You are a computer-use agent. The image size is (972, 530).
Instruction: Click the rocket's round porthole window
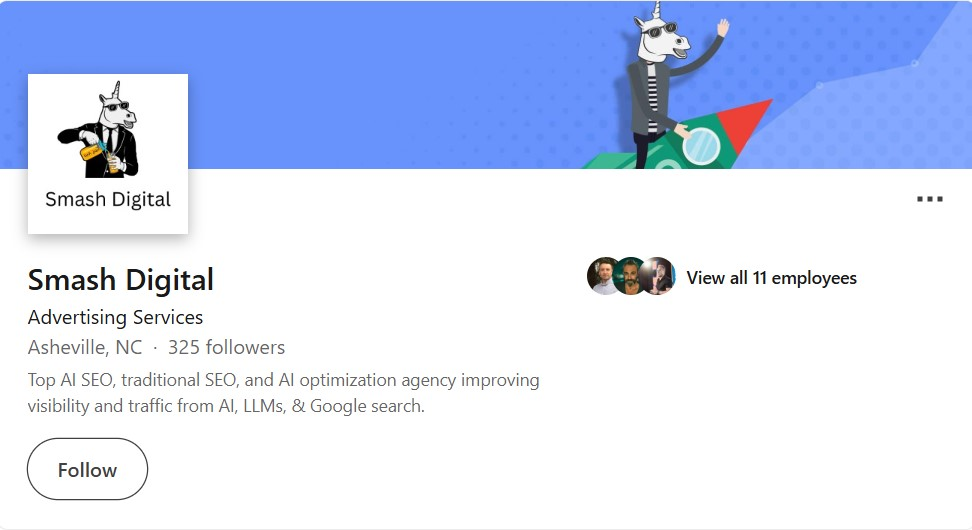pos(701,146)
